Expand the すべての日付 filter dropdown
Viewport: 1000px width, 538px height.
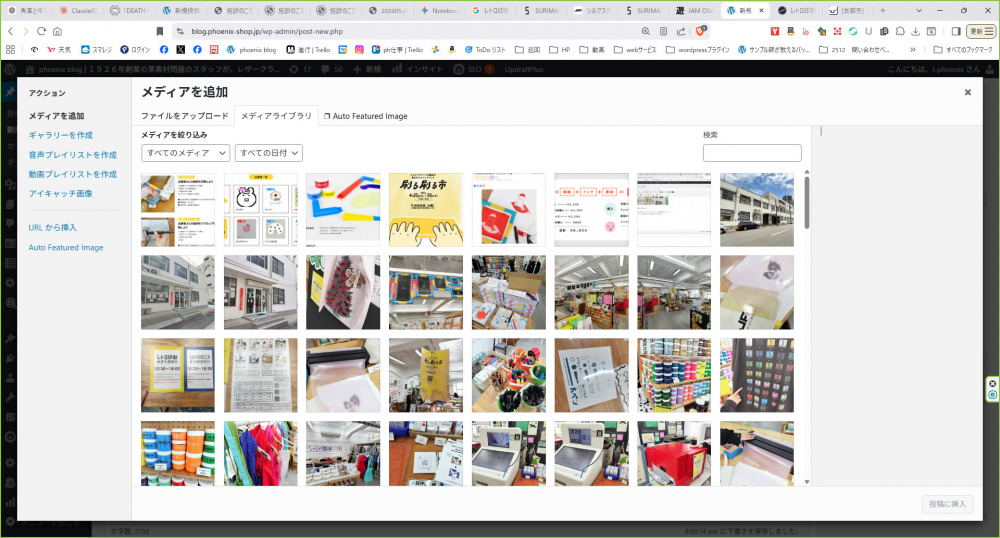tap(268, 153)
